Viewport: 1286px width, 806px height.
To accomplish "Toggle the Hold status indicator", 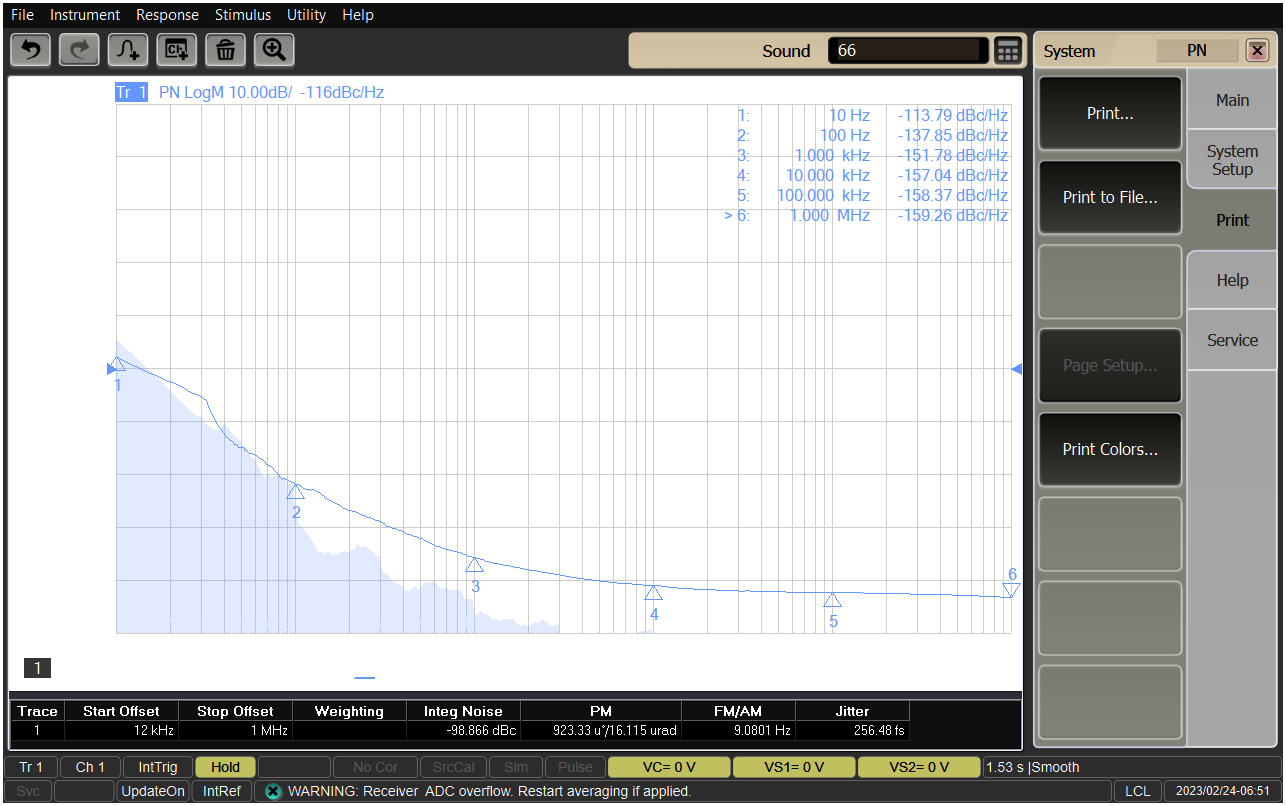I will [225, 767].
